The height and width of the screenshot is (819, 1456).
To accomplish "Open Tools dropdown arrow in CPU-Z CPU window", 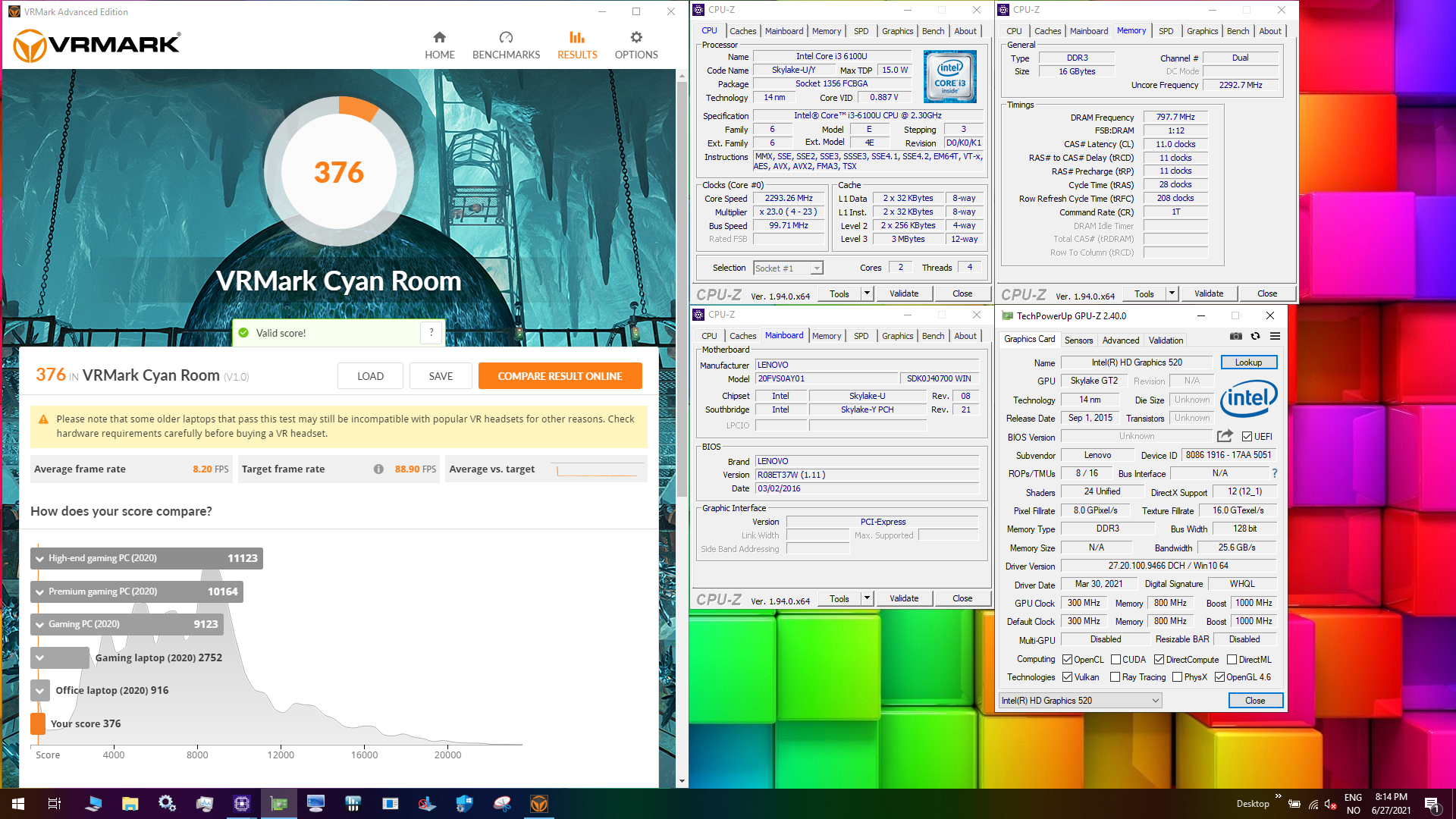I will coord(867,293).
